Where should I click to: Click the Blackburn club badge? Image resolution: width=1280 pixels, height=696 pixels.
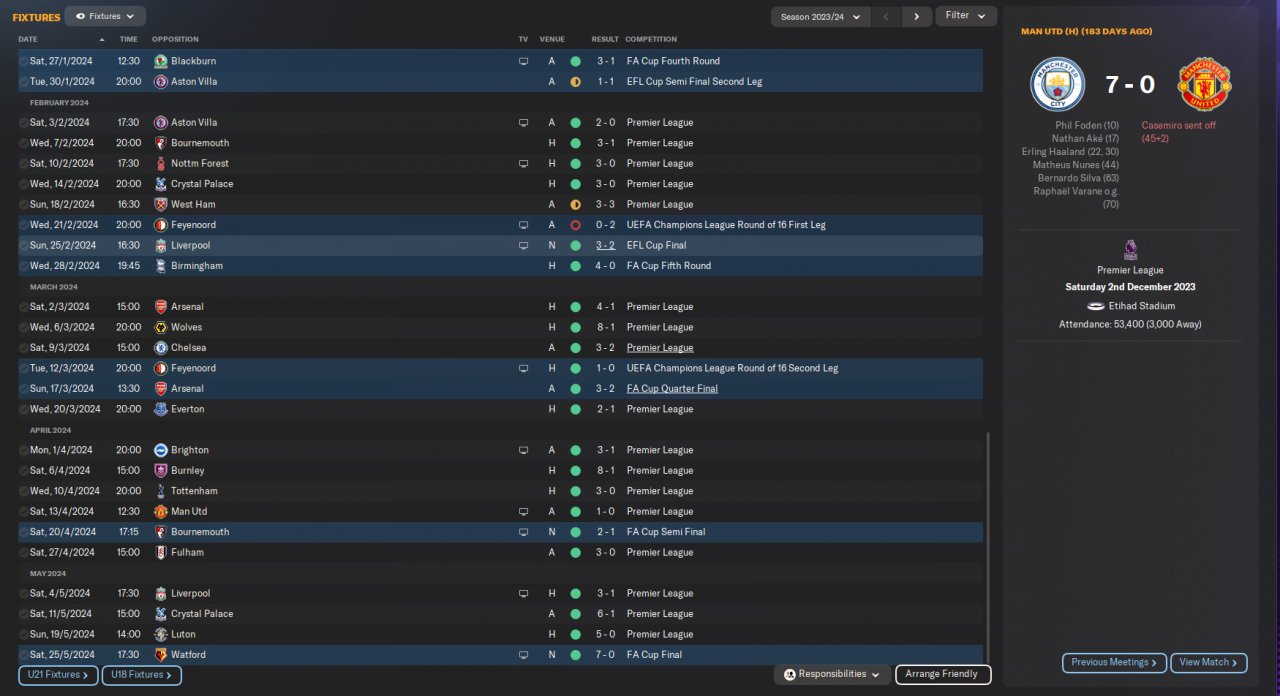pyautogui.click(x=160, y=61)
